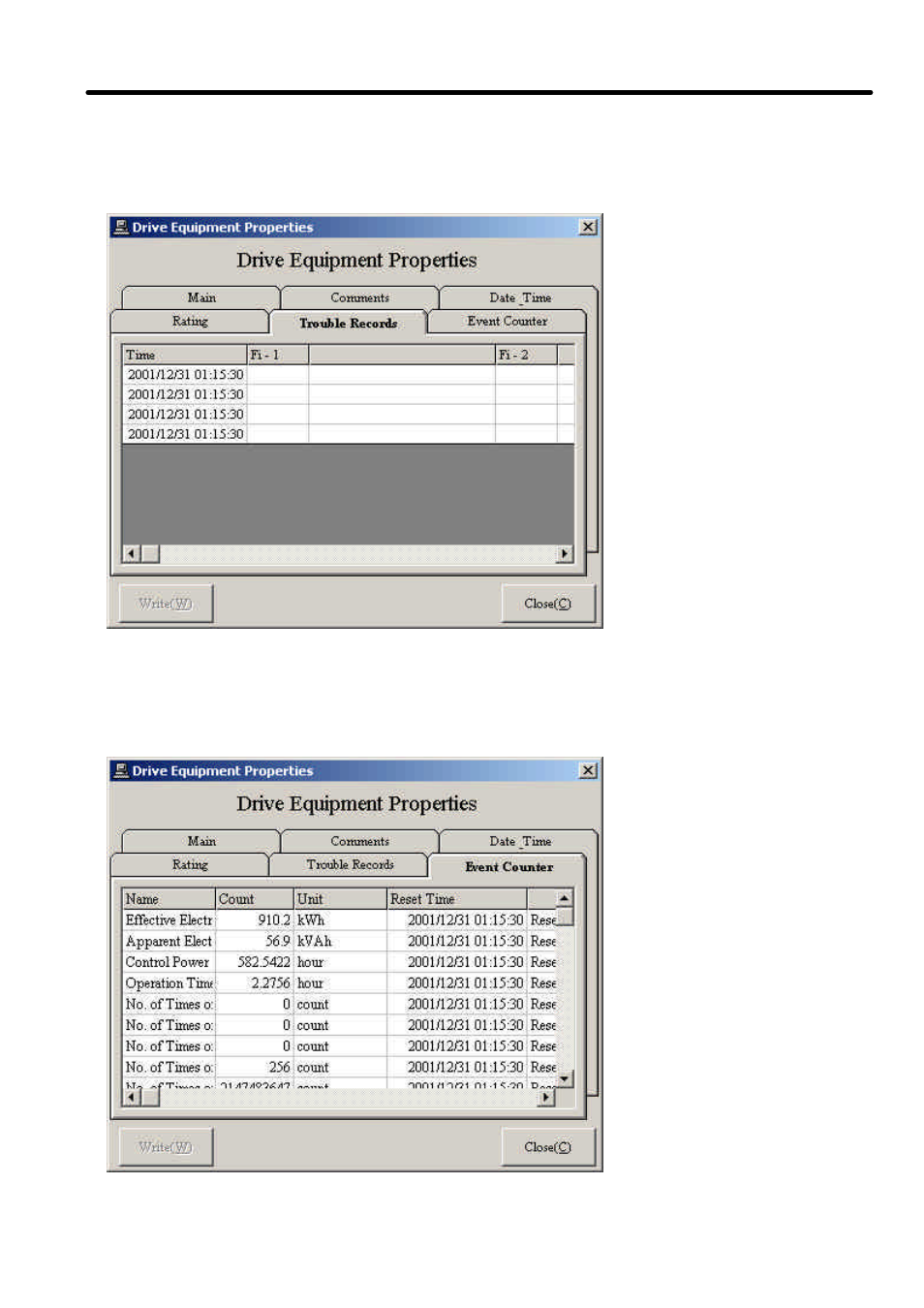This screenshot has height=1308, width=924.
Task: Click Rese button in Effective Electr row
Action: tap(542, 920)
